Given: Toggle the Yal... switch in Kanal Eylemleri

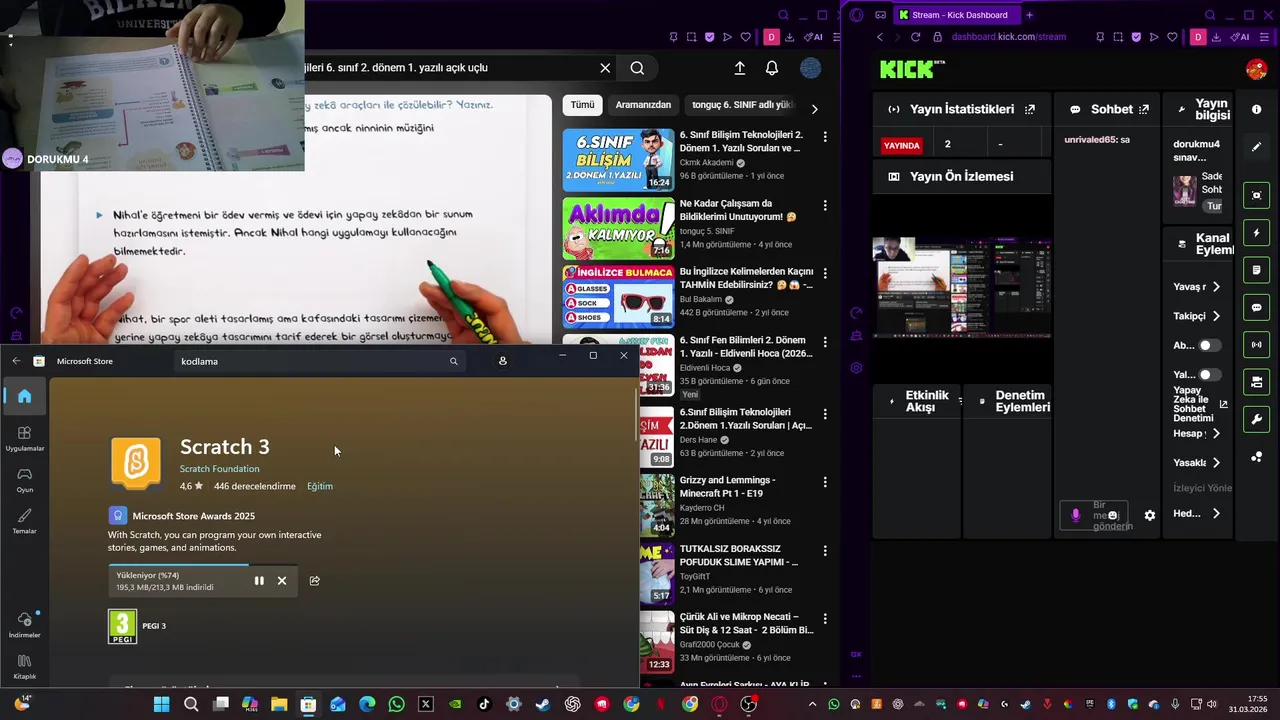Looking at the screenshot, I should pos(1210,375).
